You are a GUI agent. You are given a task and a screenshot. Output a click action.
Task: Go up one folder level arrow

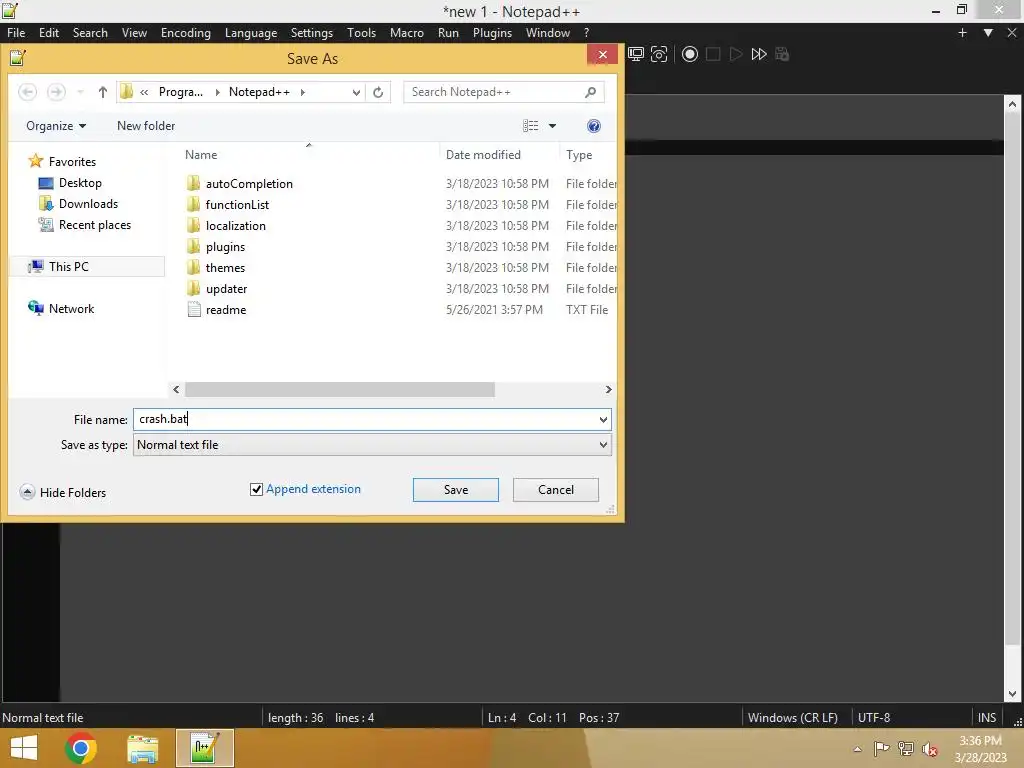[103, 92]
